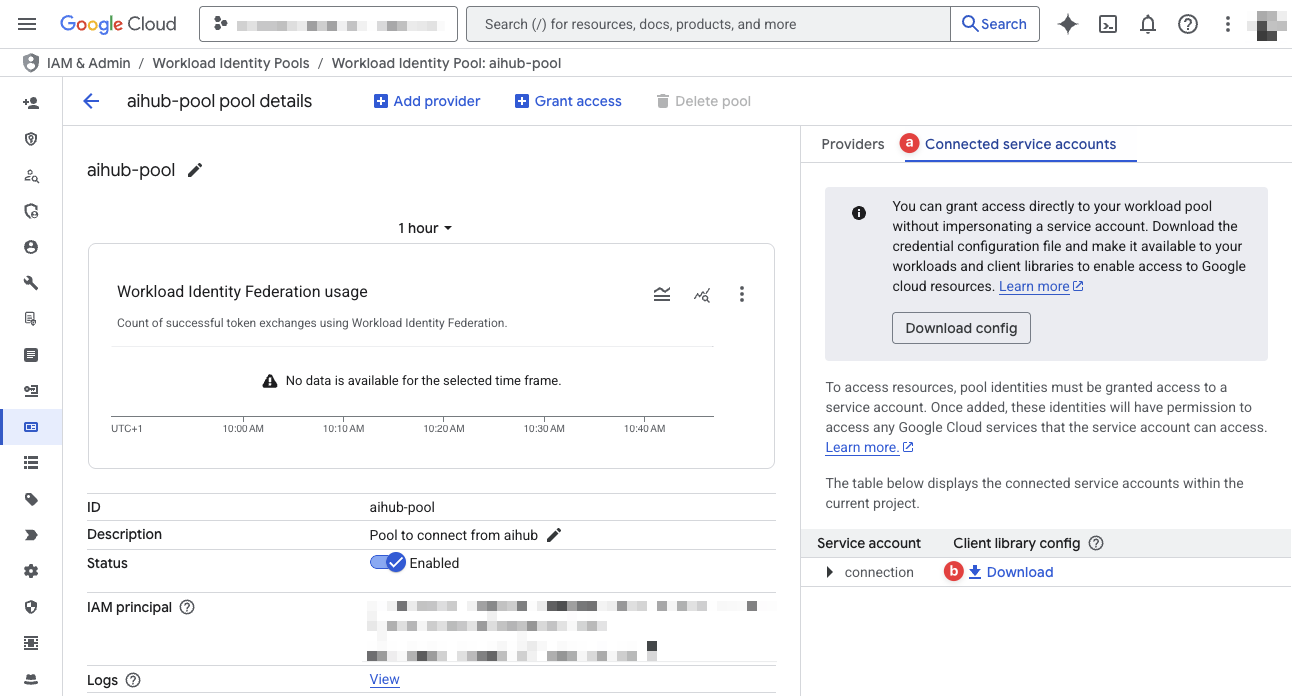Disable the pool status toggle
Image resolution: width=1295 pixels, height=696 pixels.
388,562
